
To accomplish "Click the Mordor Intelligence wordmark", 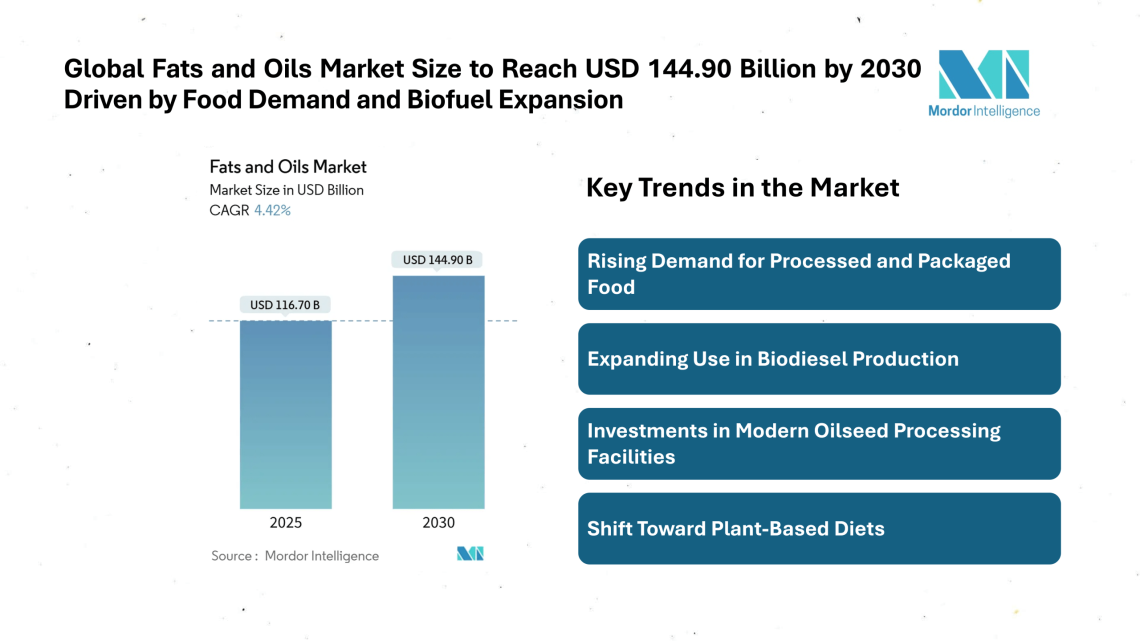I will [x=985, y=112].
